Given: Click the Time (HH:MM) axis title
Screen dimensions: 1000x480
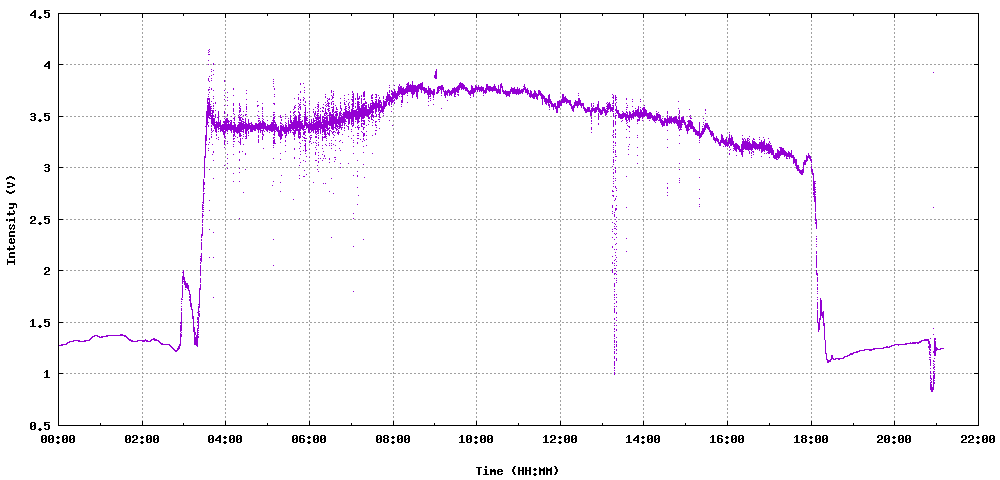Looking at the screenshot, I should click(x=517, y=471).
